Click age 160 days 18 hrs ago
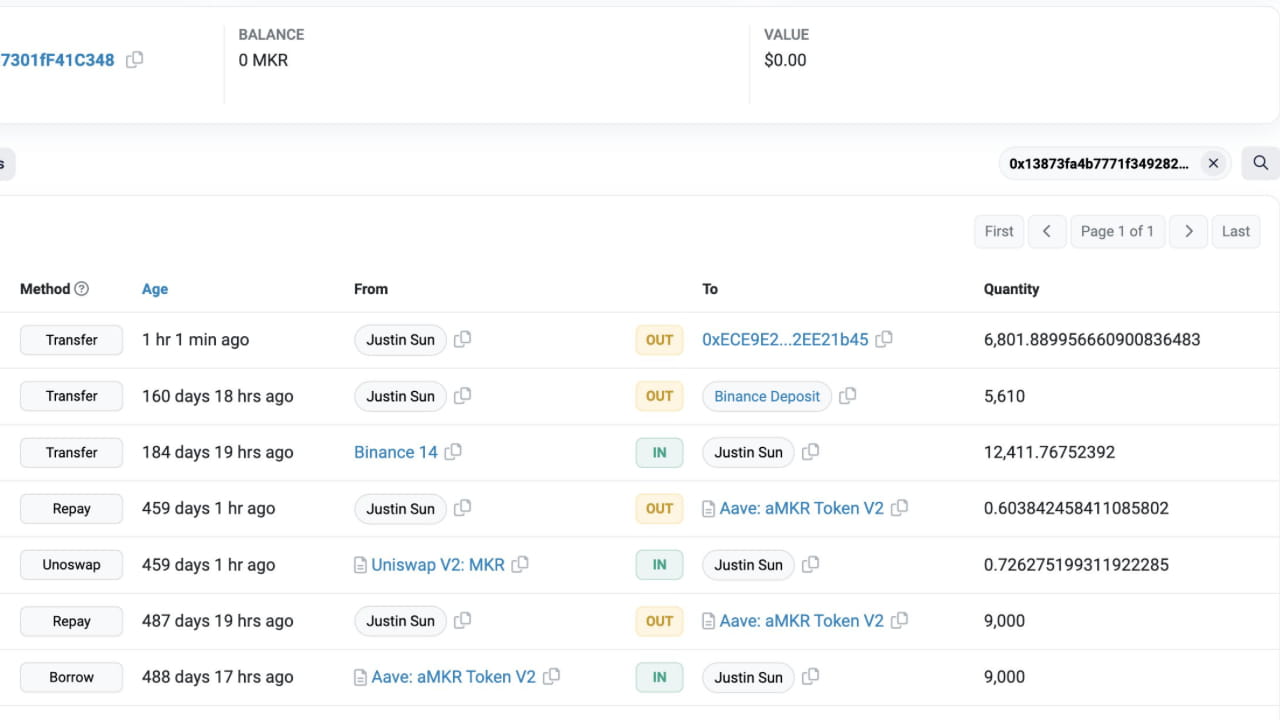Screen dimensions: 1280x720 click(218, 396)
